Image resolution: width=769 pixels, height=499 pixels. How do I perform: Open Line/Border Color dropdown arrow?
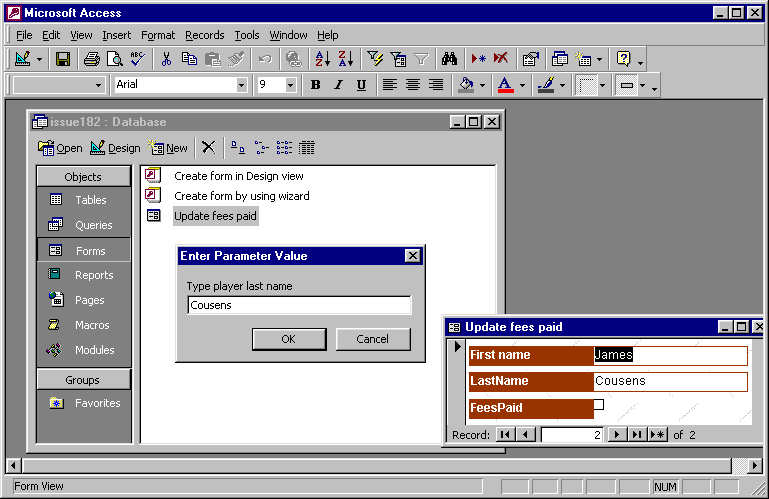click(x=563, y=85)
